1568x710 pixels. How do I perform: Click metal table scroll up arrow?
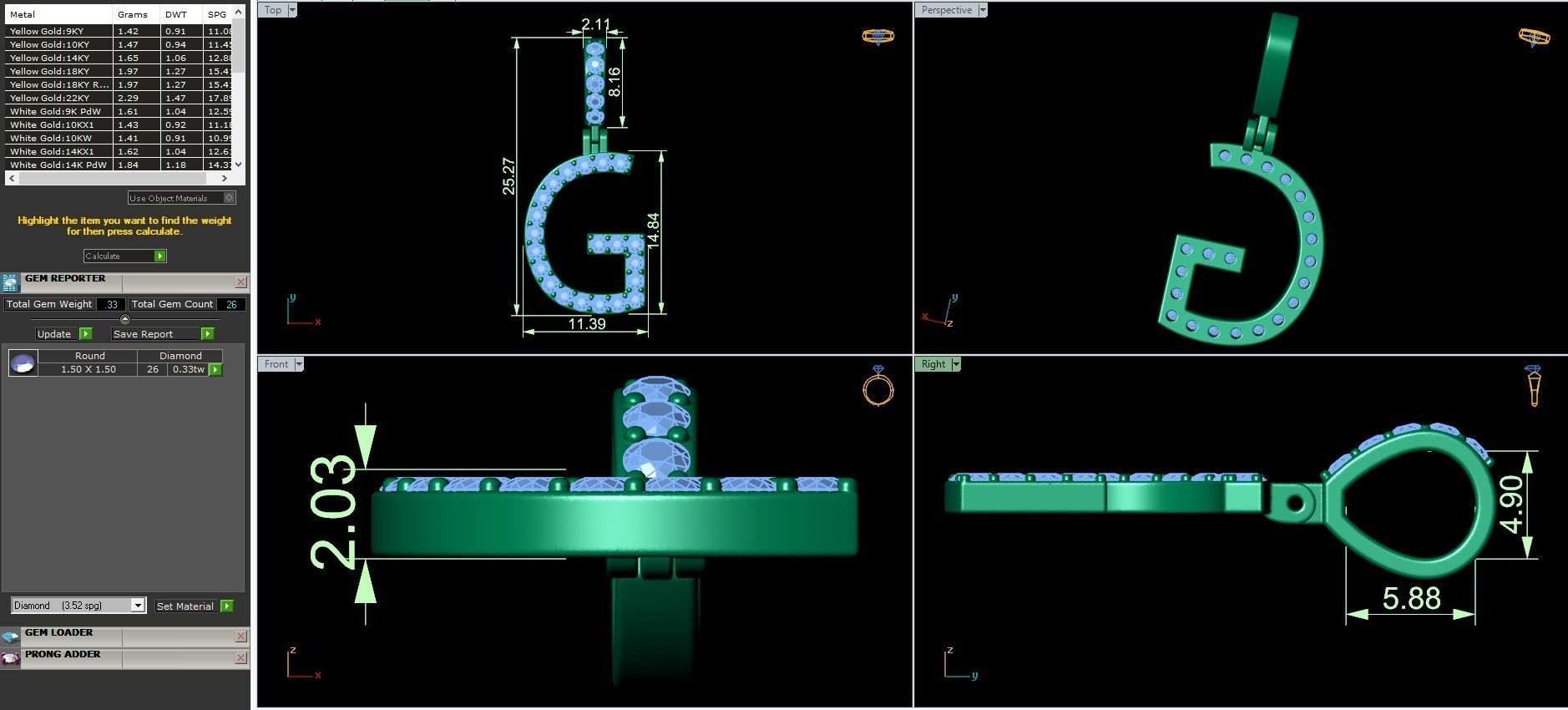[x=239, y=13]
